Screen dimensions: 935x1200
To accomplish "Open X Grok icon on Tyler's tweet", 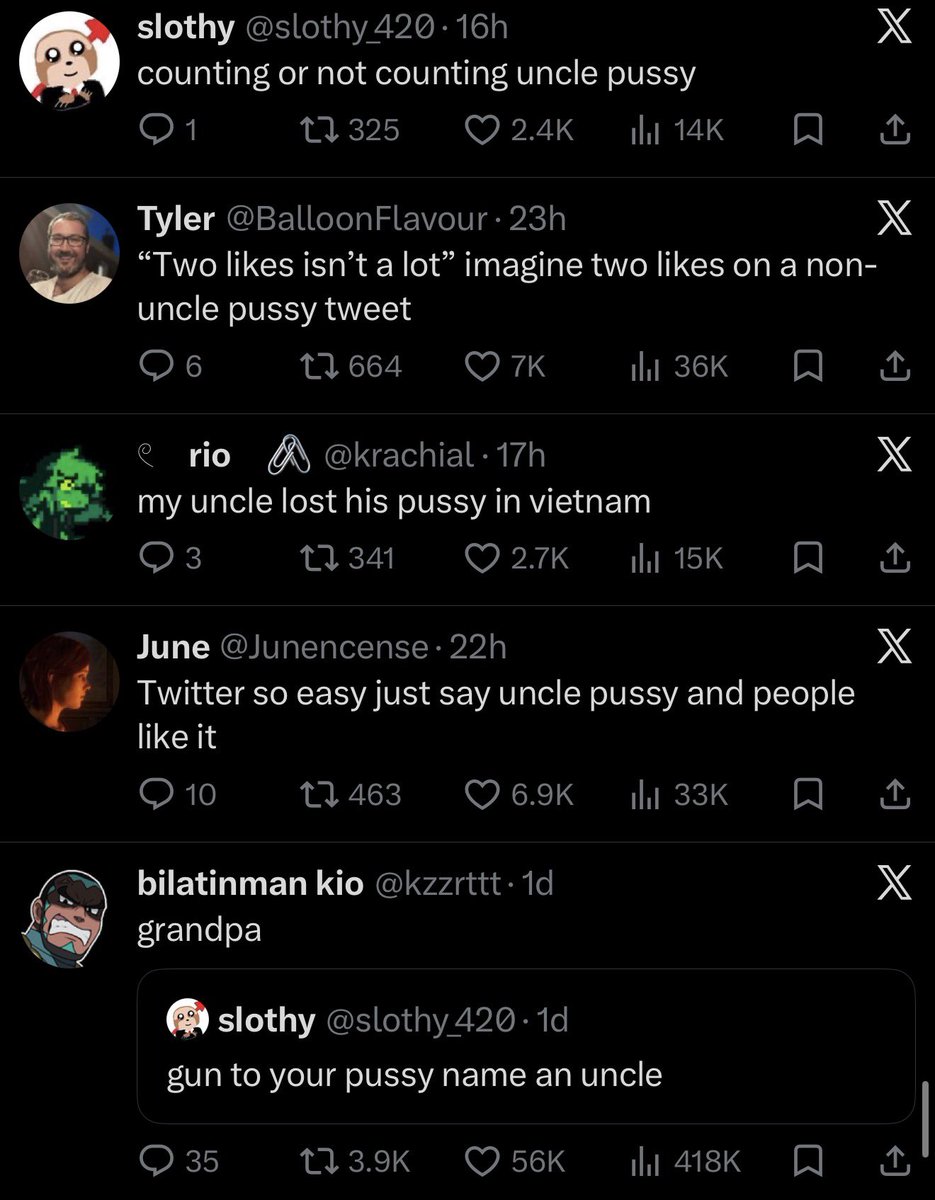I will coord(892,220).
